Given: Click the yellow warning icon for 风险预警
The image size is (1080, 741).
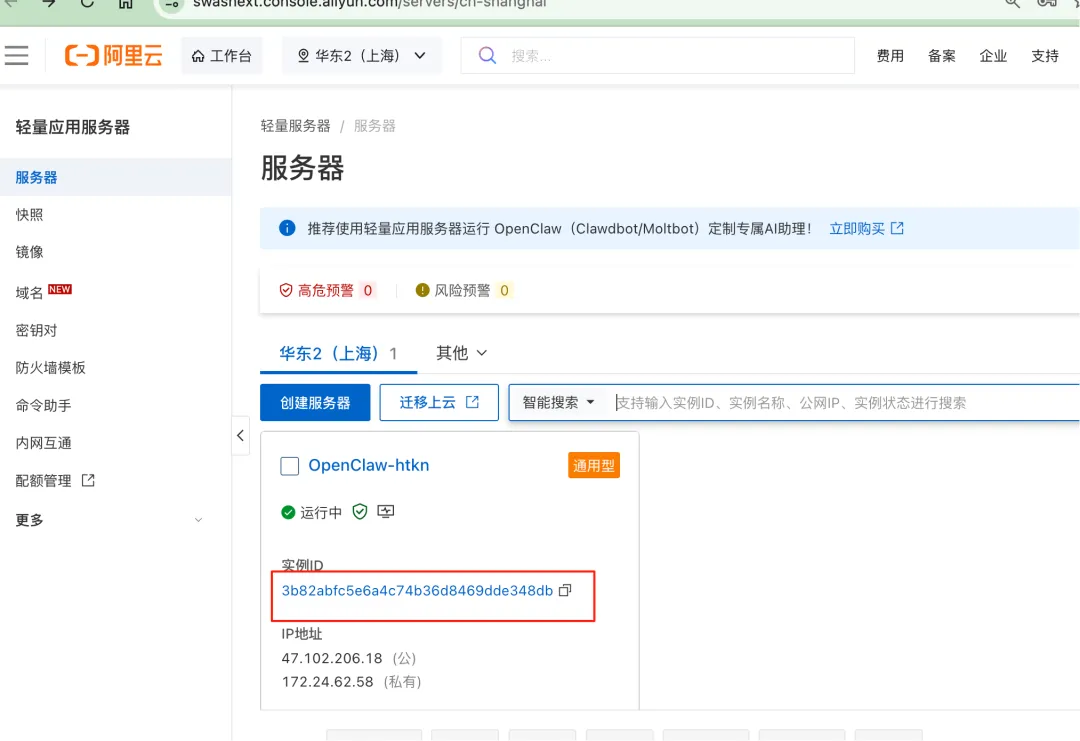Looking at the screenshot, I should (422, 290).
